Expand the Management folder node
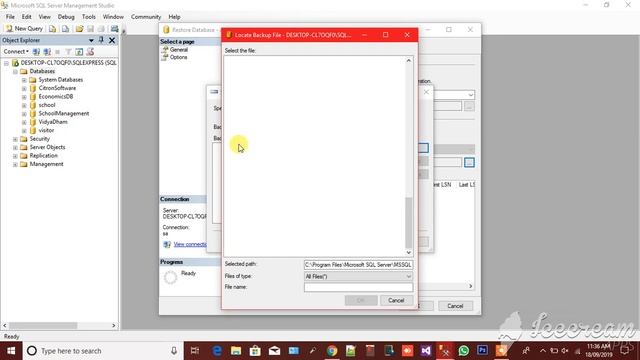 click(15, 164)
